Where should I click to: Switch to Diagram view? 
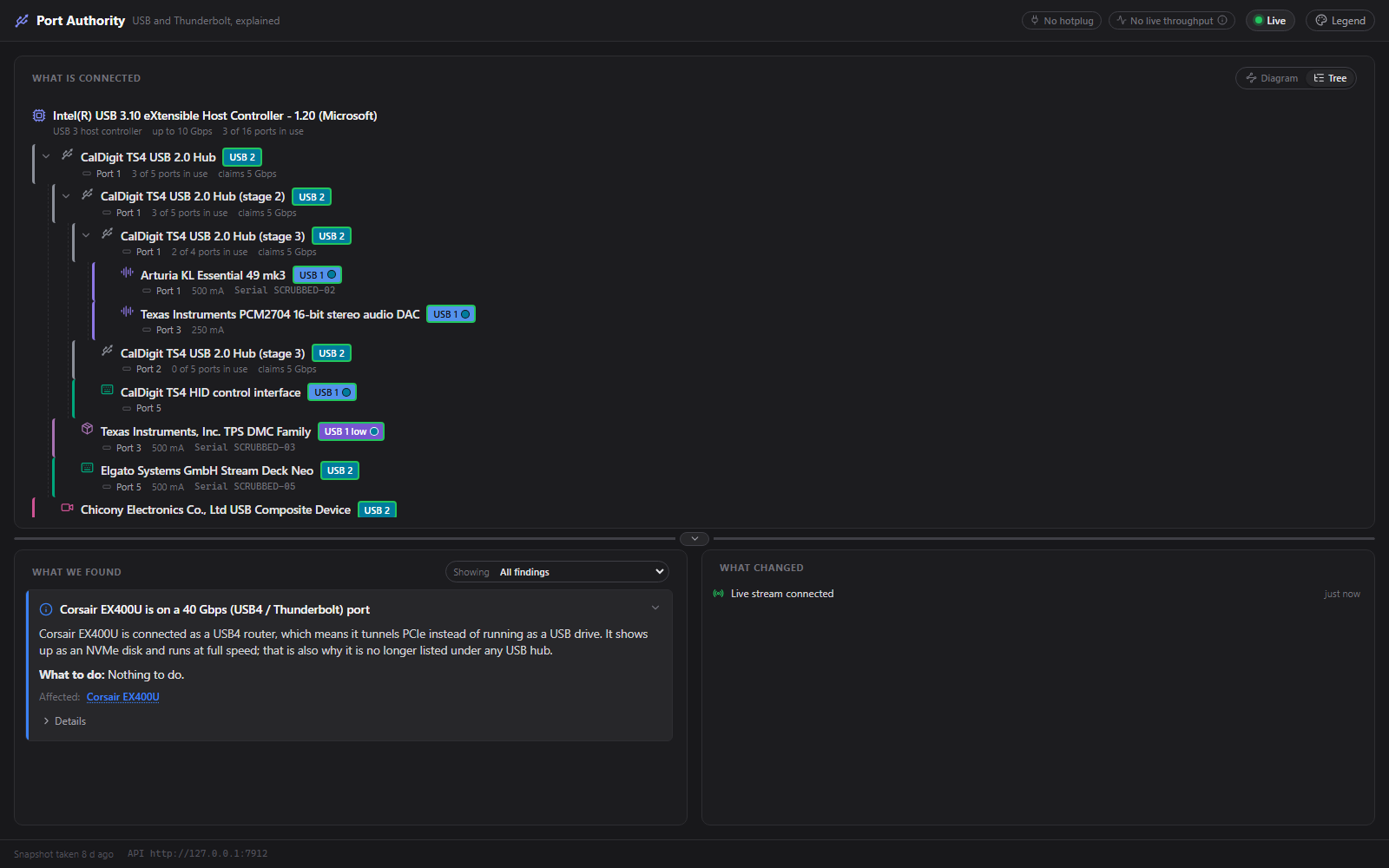1272,78
